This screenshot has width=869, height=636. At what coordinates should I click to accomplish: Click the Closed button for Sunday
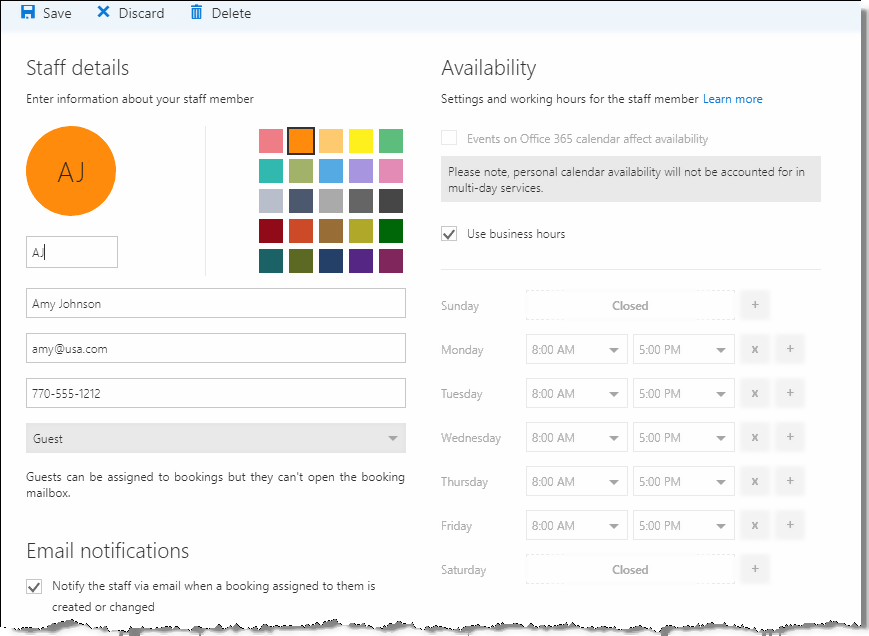click(630, 305)
